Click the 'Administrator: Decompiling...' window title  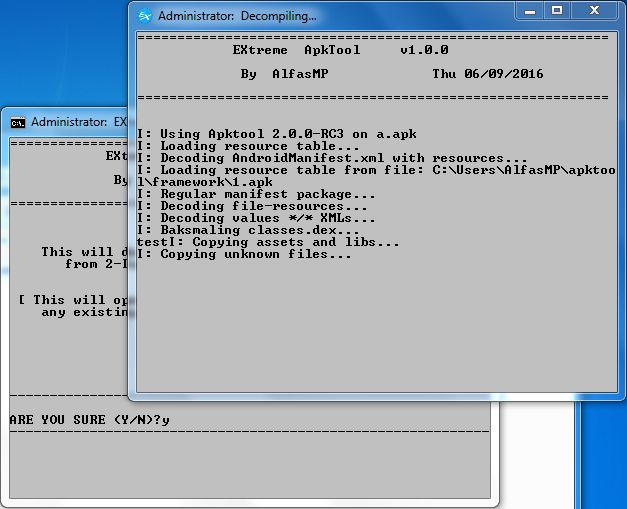click(x=237, y=16)
